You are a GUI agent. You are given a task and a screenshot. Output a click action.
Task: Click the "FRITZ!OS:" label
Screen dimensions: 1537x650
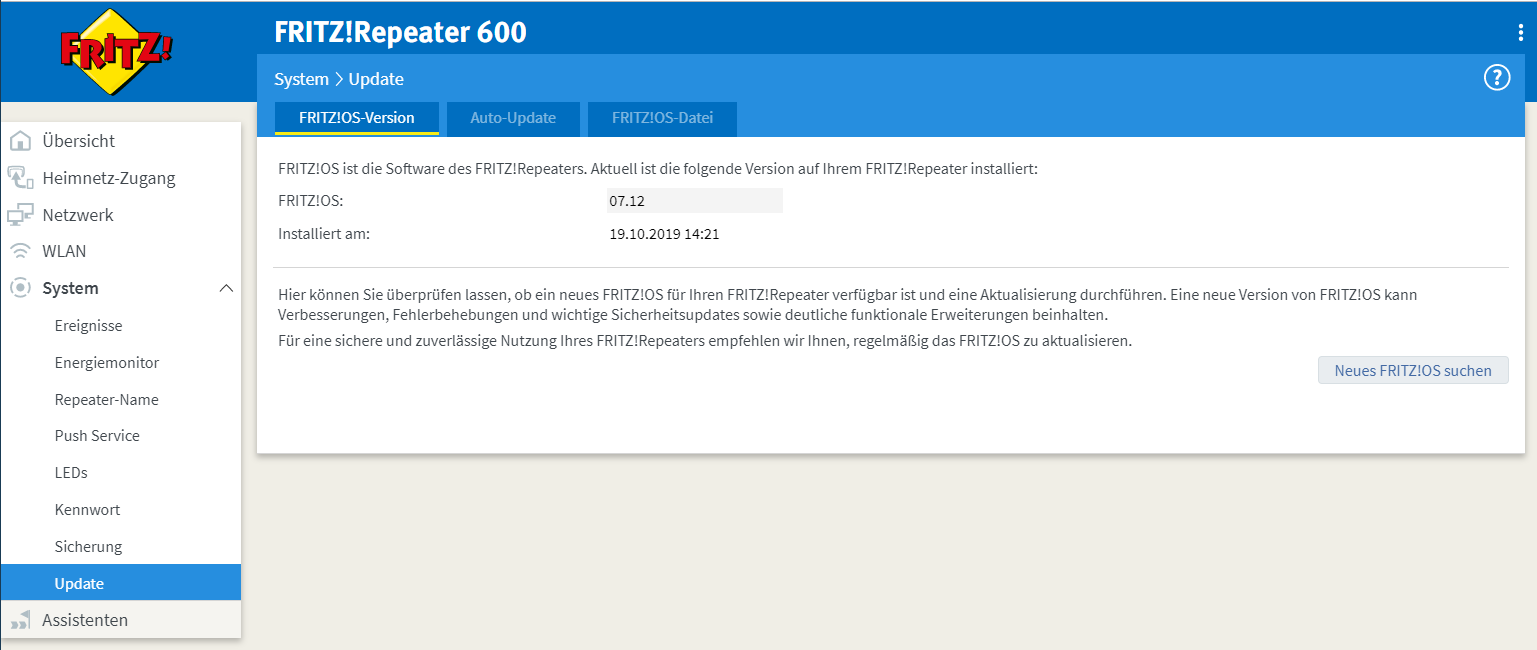tap(311, 201)
